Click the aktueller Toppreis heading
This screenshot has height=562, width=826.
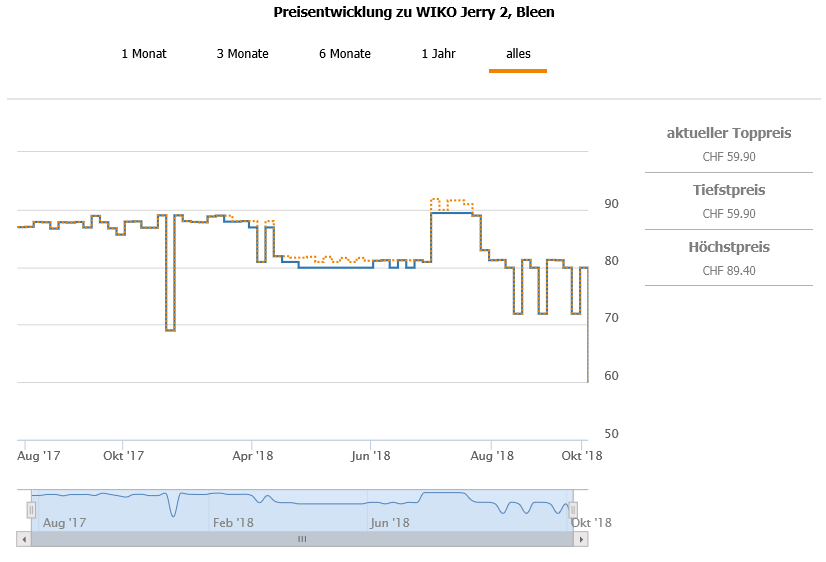point(729,133)
